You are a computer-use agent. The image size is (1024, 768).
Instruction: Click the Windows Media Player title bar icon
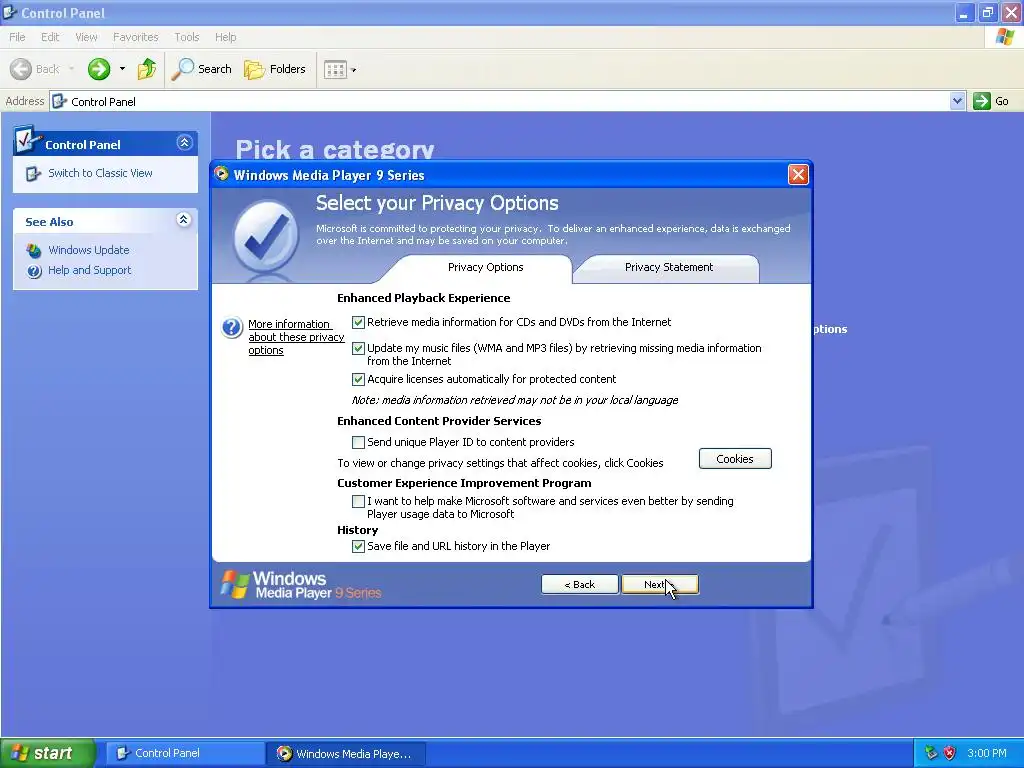[222, 174]
